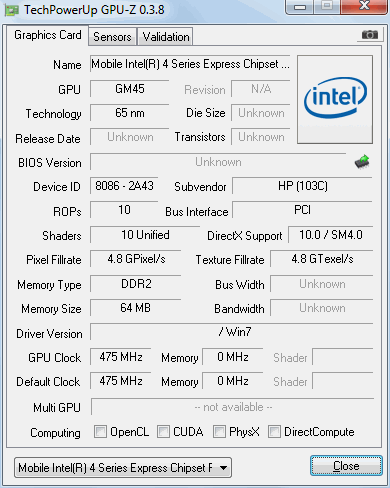Click the GPU field showing GM45
The image size is (390, 488).
pos(130,89)
